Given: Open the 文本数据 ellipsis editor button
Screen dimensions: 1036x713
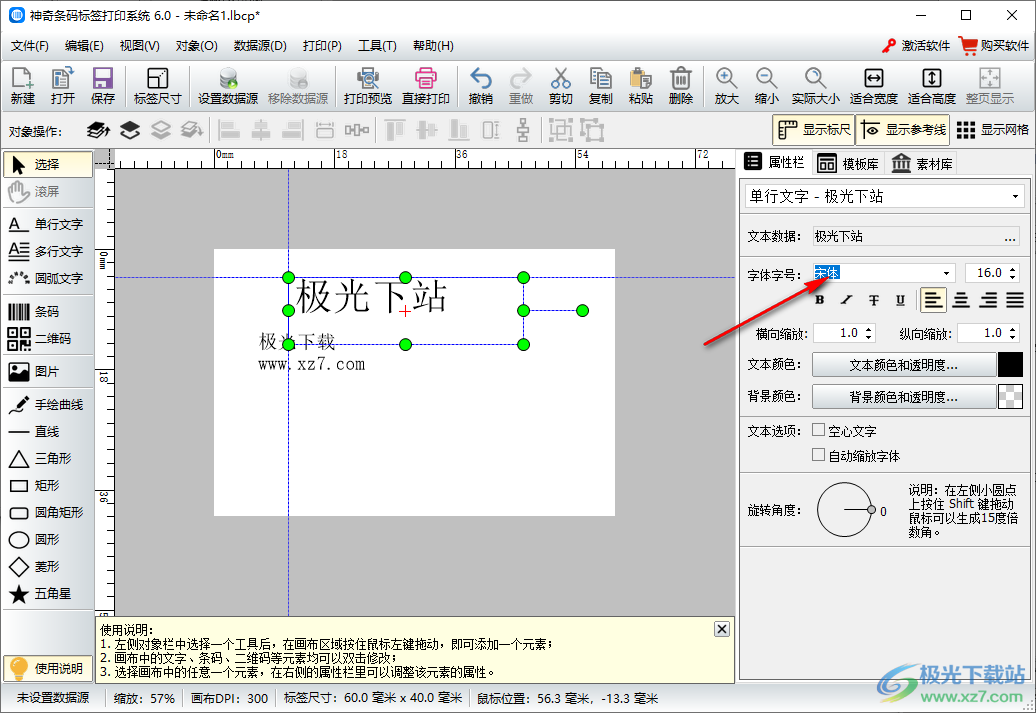Looking at the screenshot, I should point(1010,237).
